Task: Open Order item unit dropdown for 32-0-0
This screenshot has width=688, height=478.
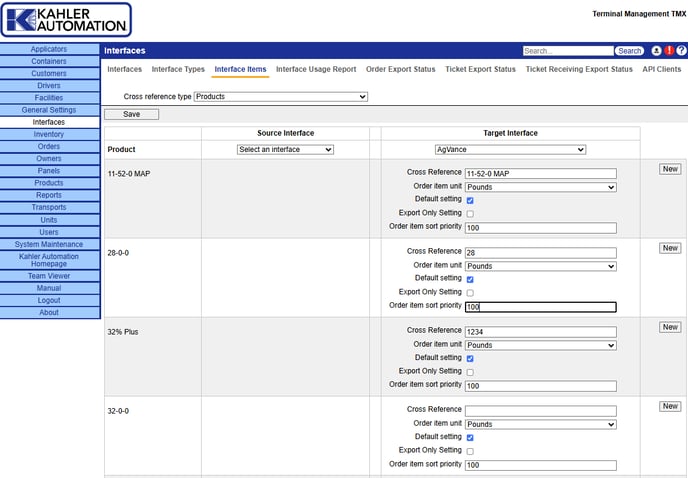Action: click(x=541, y=424)
